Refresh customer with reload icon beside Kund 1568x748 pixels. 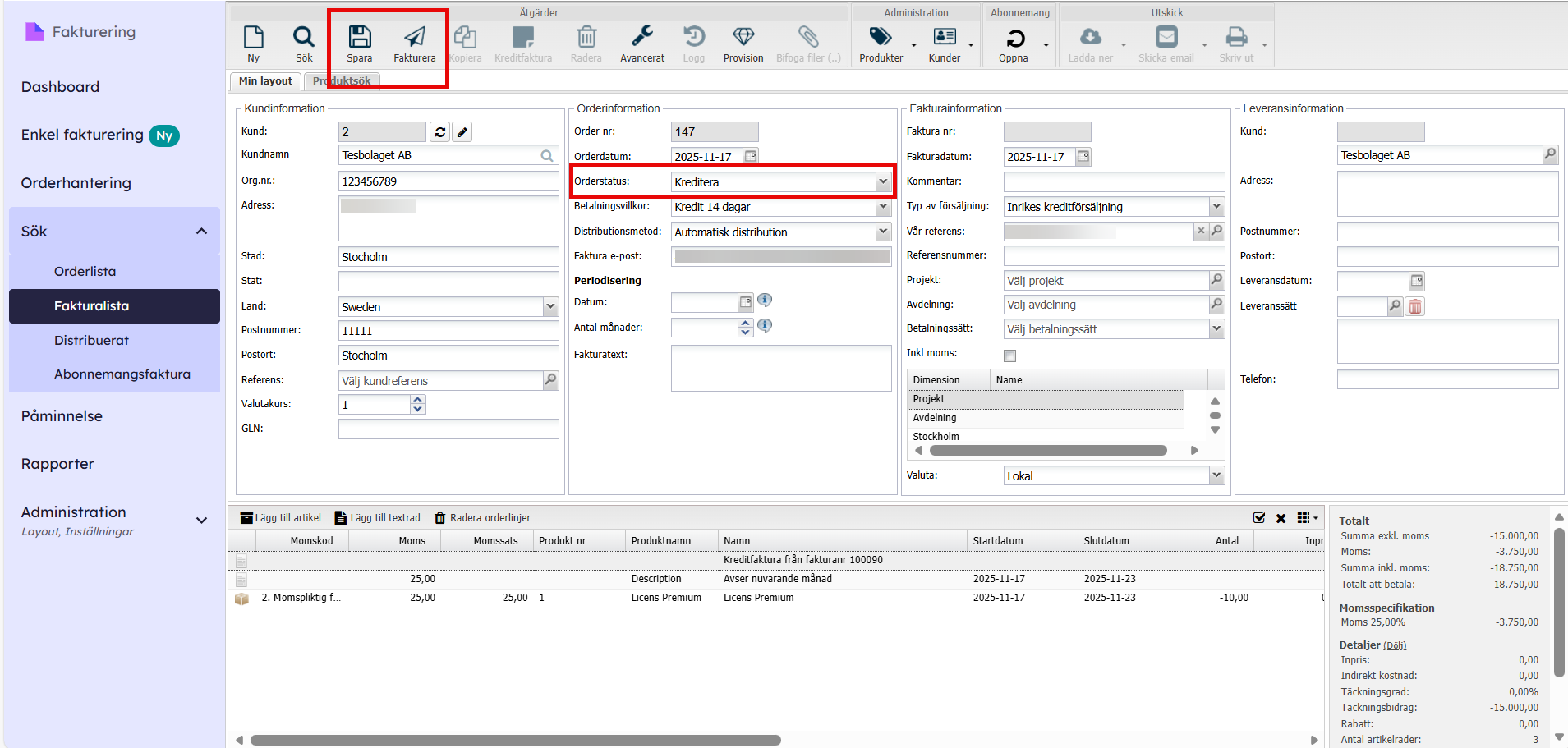(440, 132)
